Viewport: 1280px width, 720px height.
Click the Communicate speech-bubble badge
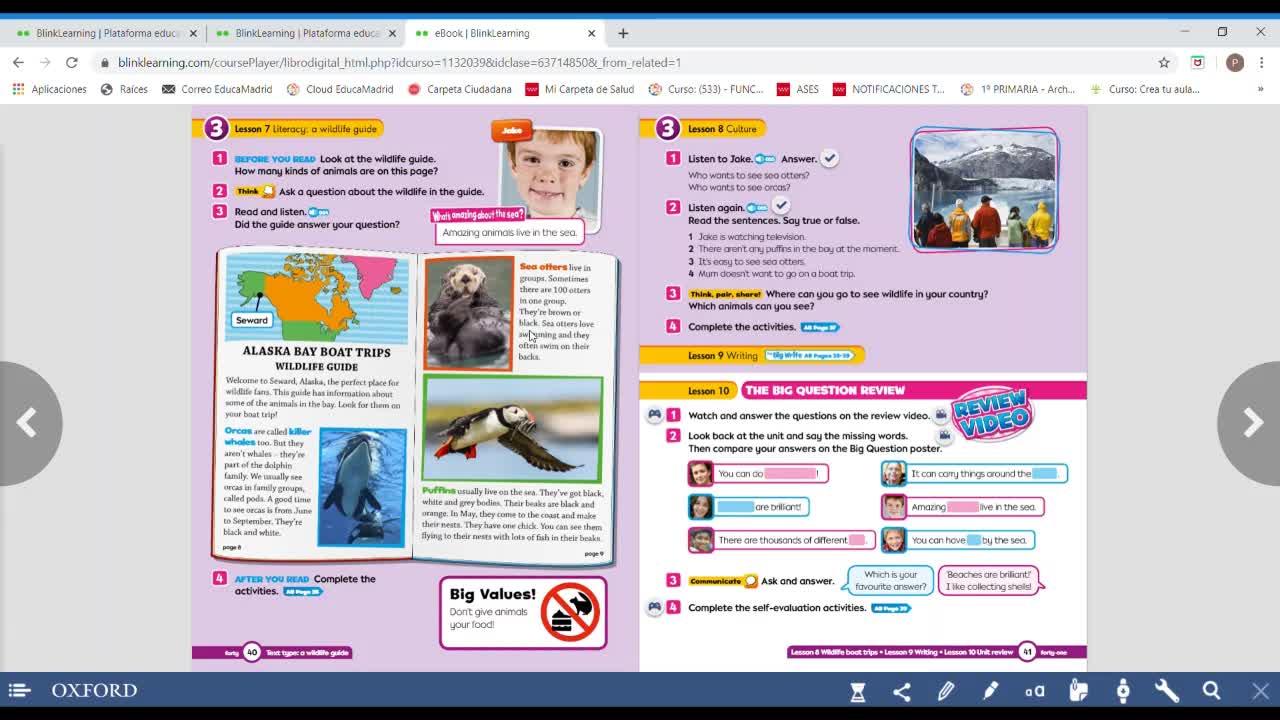(x=722, y=581)
